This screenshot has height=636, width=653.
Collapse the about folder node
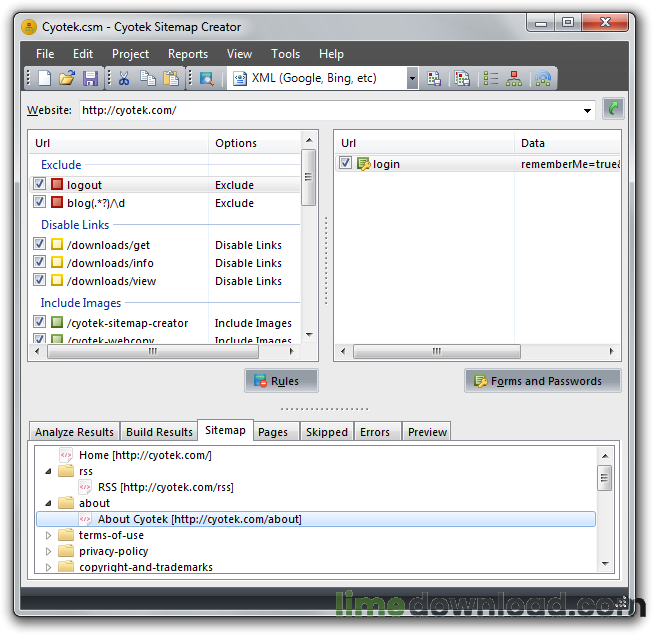click(48, 503)
